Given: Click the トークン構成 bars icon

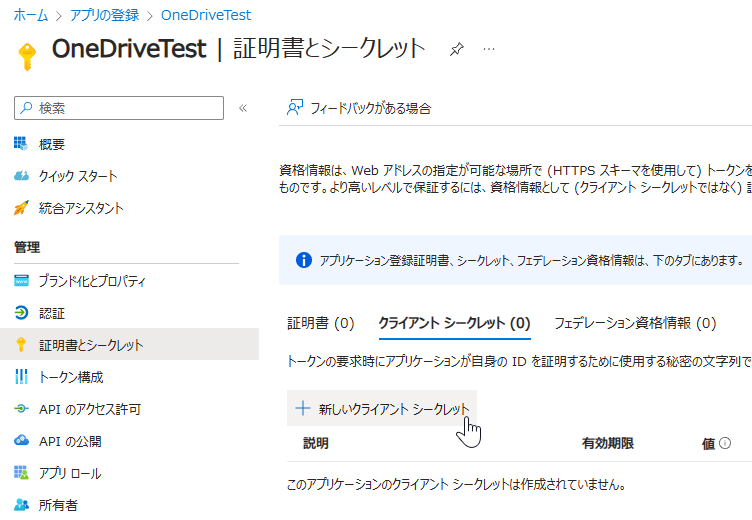Looking at the screenshot, I should pos(21,377).
